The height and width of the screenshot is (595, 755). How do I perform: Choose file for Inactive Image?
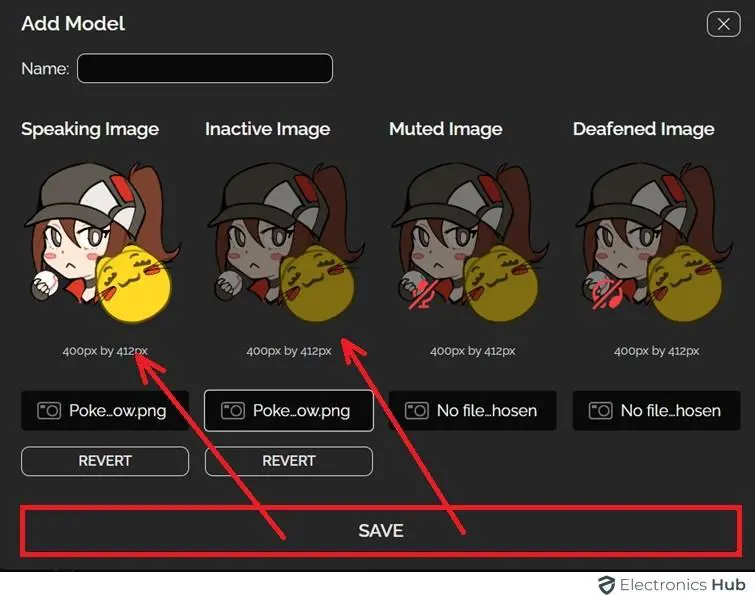pyautogui.click(x=289, y=411)
